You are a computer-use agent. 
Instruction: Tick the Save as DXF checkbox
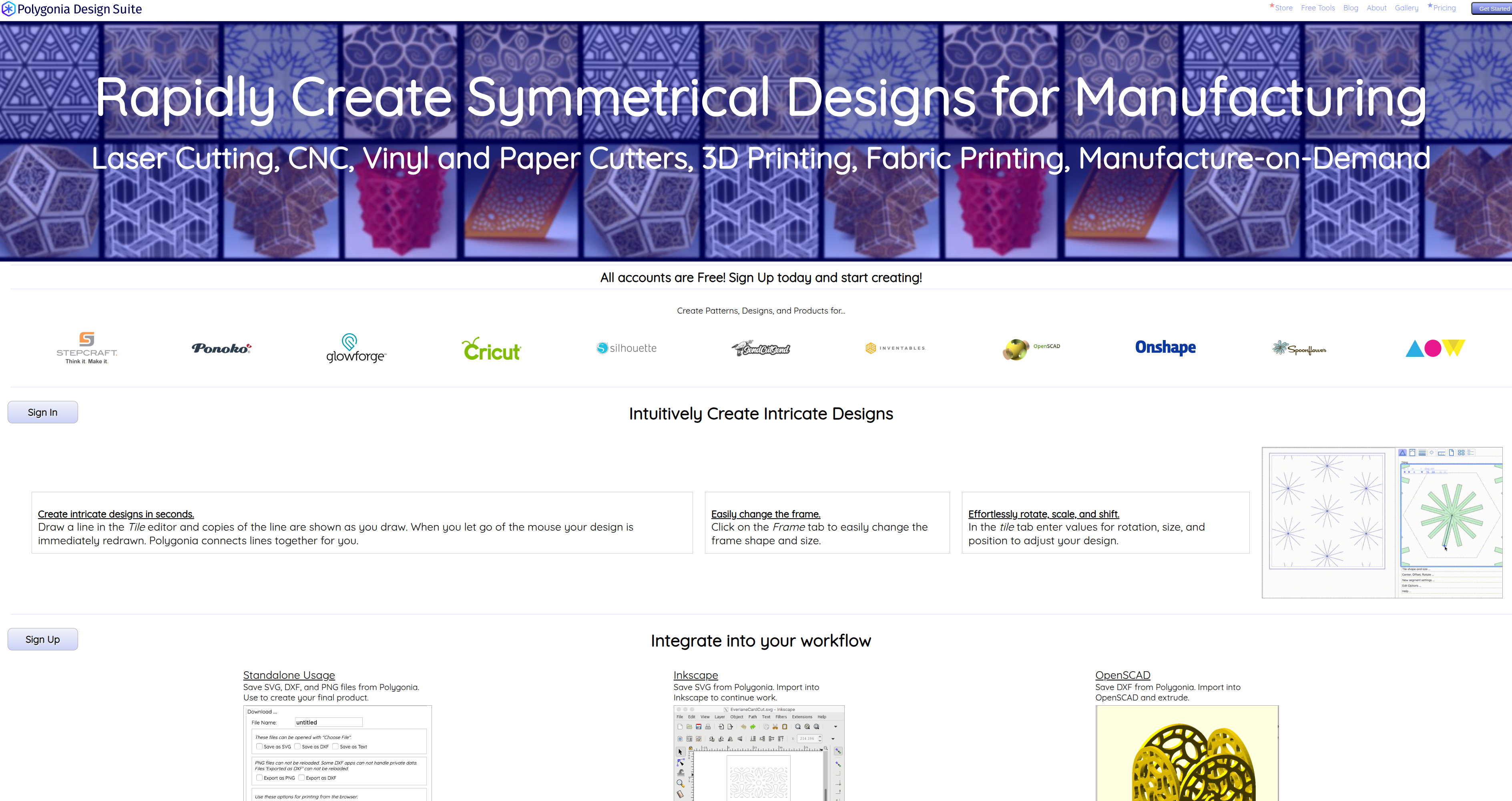(x=297, y=747)
